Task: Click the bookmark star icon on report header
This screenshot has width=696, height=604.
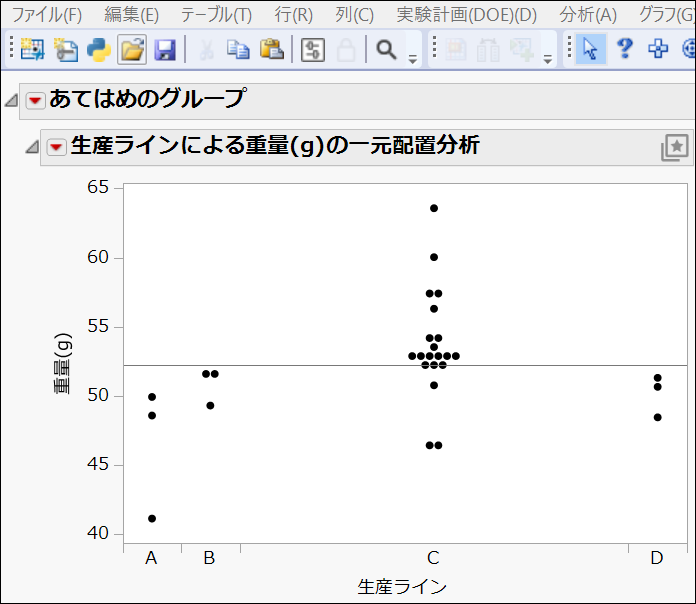Action: [675, 147]
